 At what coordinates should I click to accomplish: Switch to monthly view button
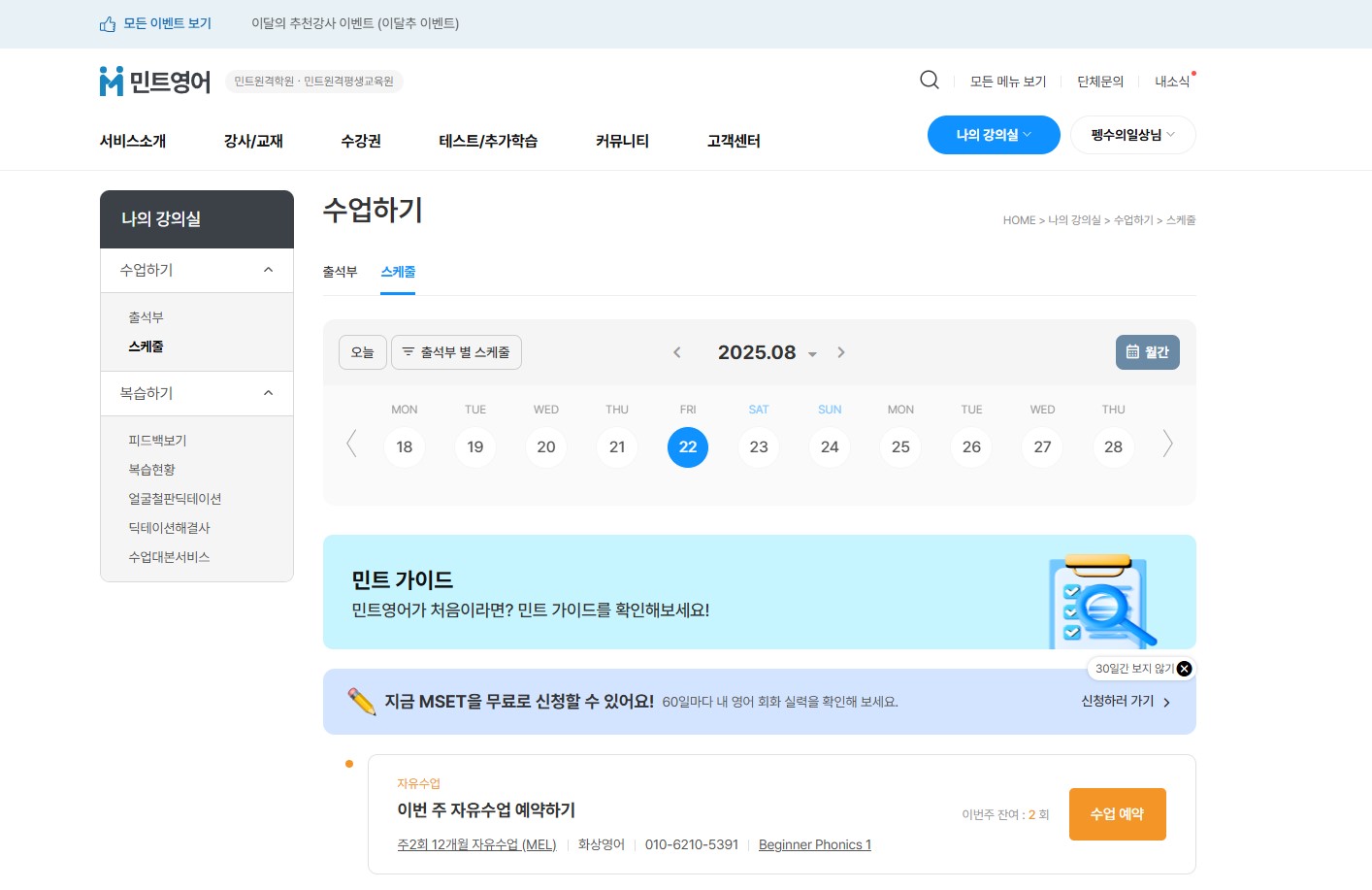point(1147,352)
